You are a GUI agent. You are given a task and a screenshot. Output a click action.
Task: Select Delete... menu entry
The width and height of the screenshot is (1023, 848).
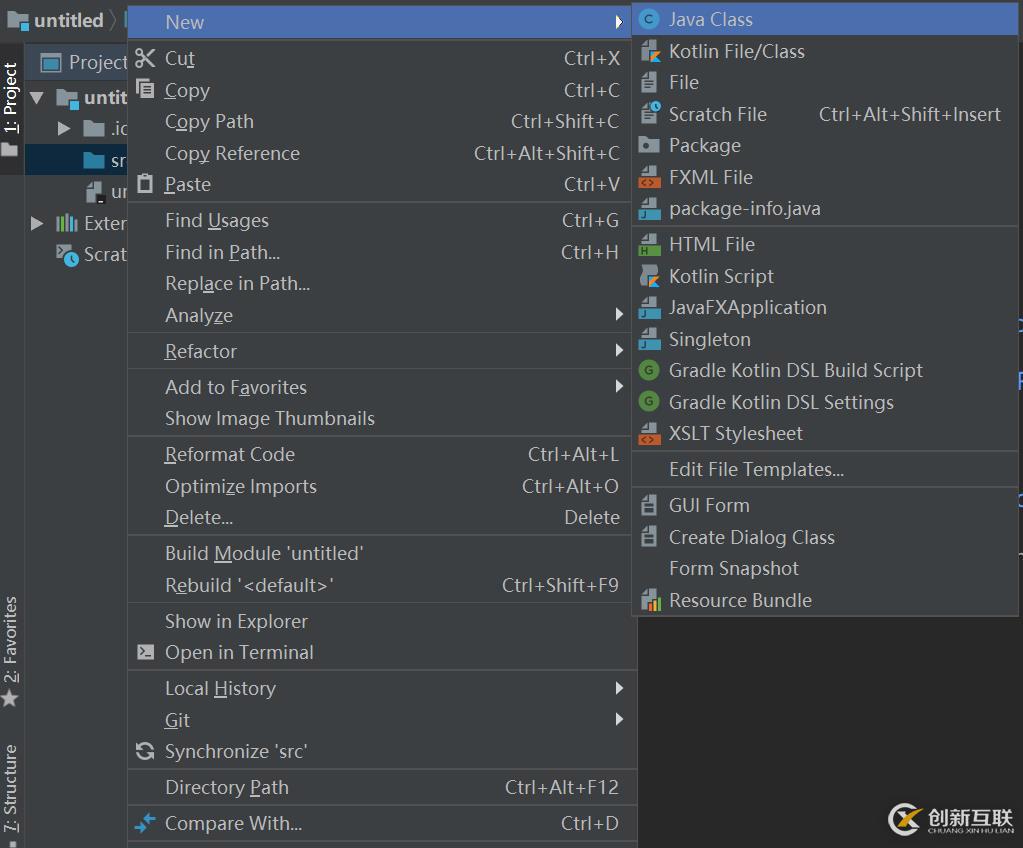coord(382,518)
